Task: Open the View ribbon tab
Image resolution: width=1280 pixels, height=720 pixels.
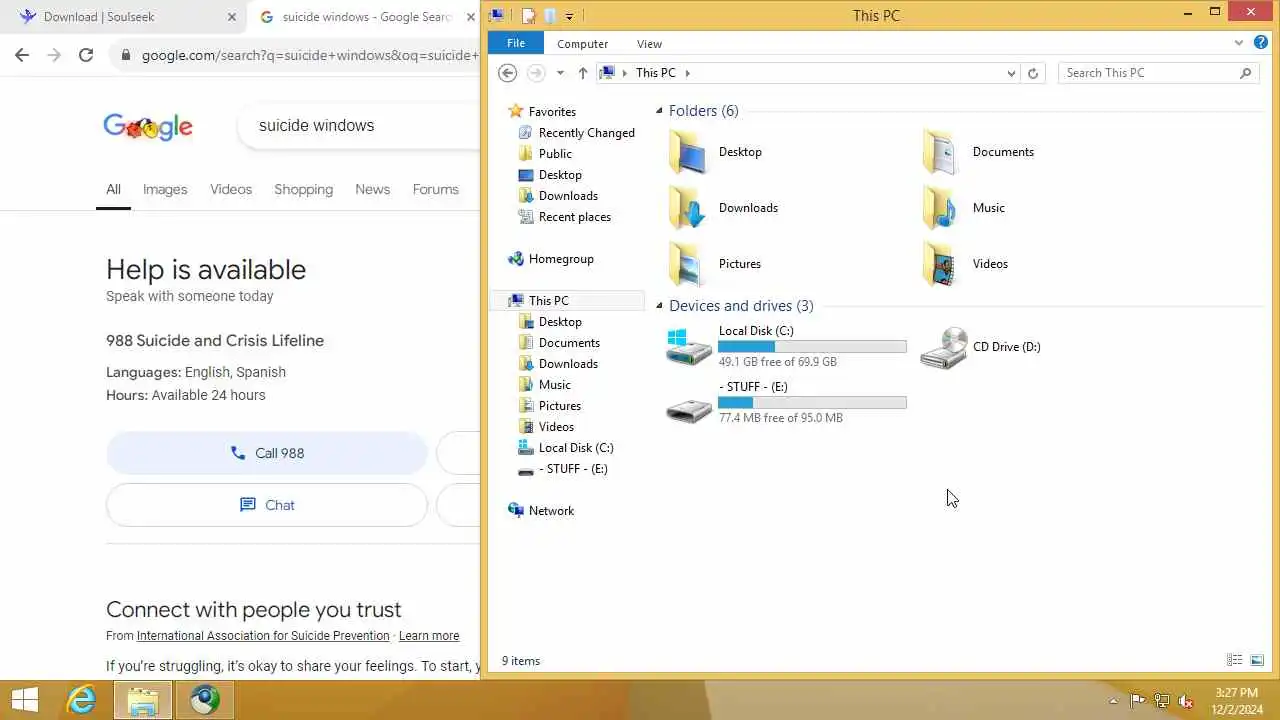Action: pos(649,44)
